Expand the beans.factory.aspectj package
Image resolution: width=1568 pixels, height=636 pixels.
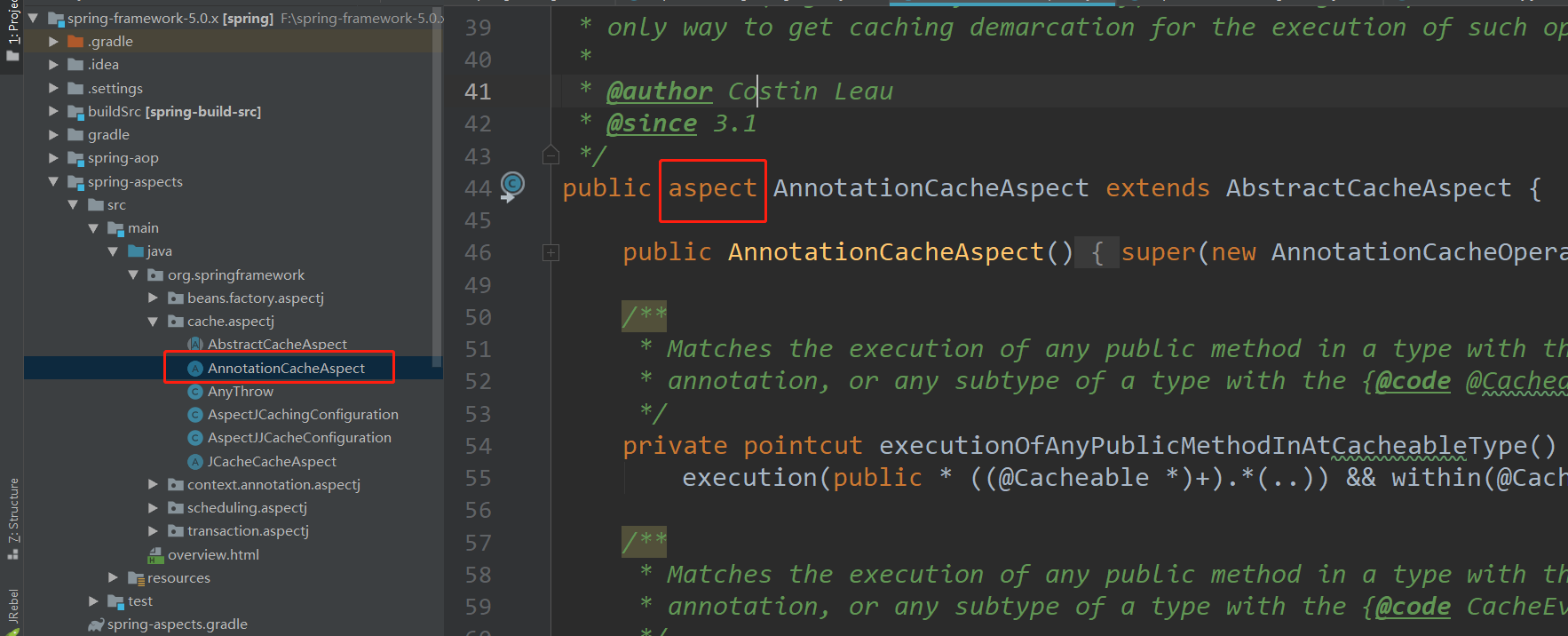point(153,298)
